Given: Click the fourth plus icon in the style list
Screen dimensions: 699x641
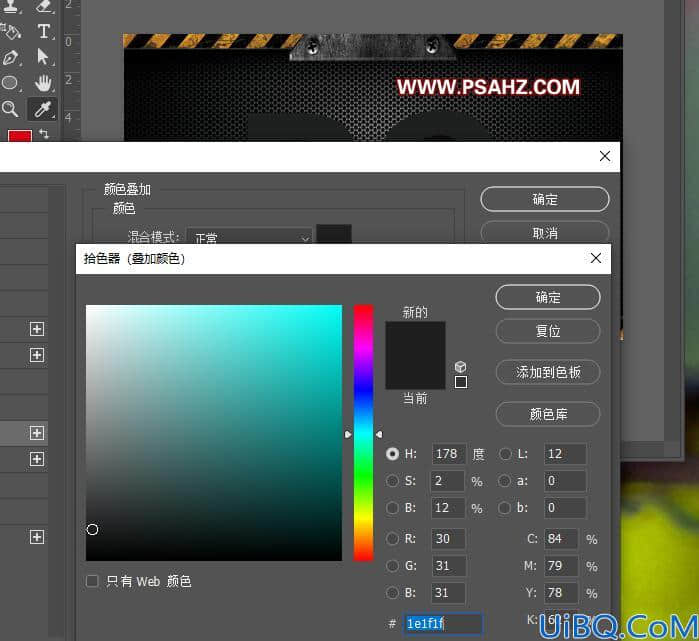Looking at the screenshot, I should coord(37,459).
